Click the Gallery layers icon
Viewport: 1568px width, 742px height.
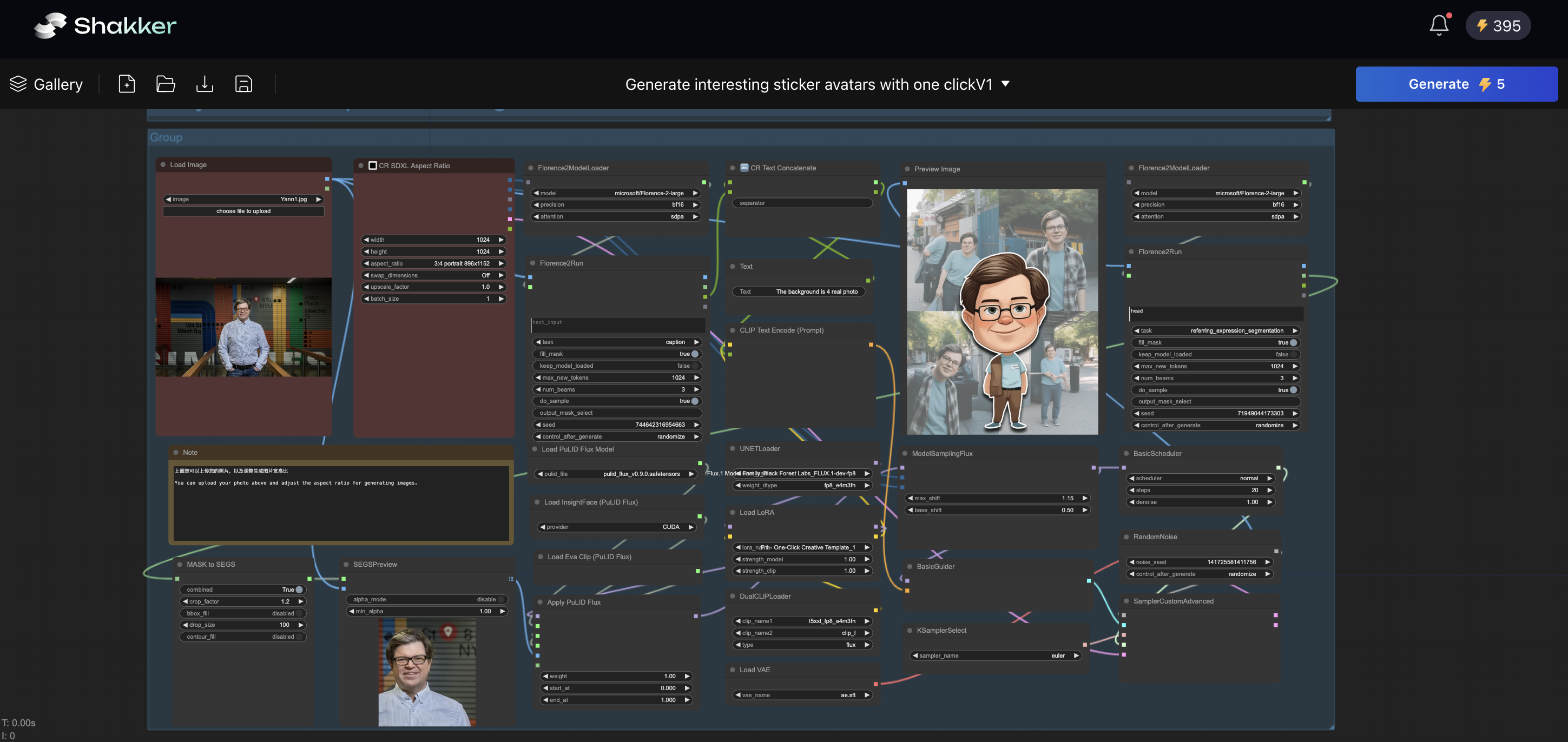coord(18,84)
